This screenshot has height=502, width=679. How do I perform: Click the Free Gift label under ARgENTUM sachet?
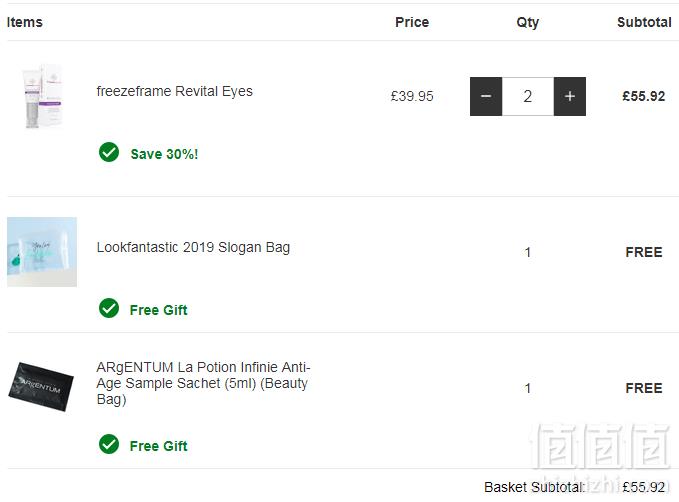(158, 446)
